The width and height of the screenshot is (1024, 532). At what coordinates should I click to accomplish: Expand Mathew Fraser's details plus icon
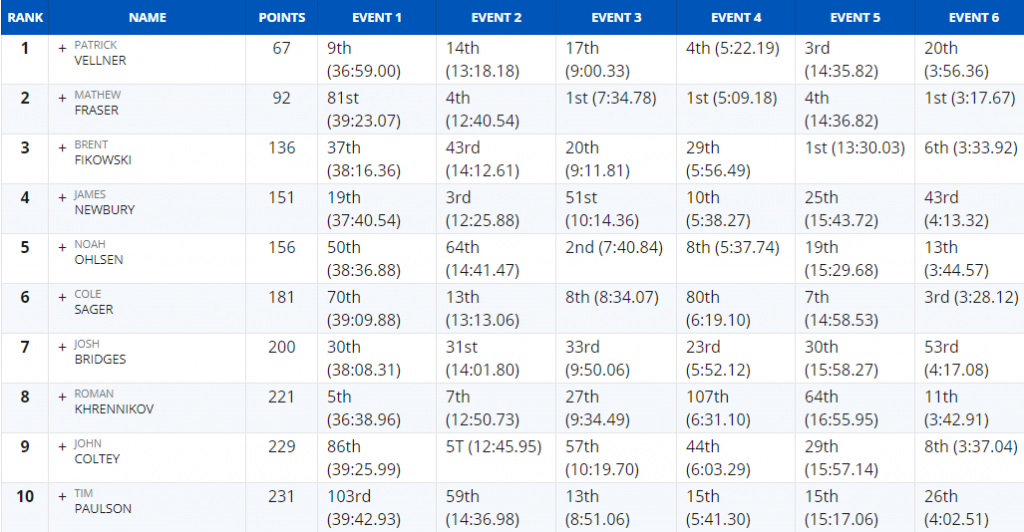[63, 98]
